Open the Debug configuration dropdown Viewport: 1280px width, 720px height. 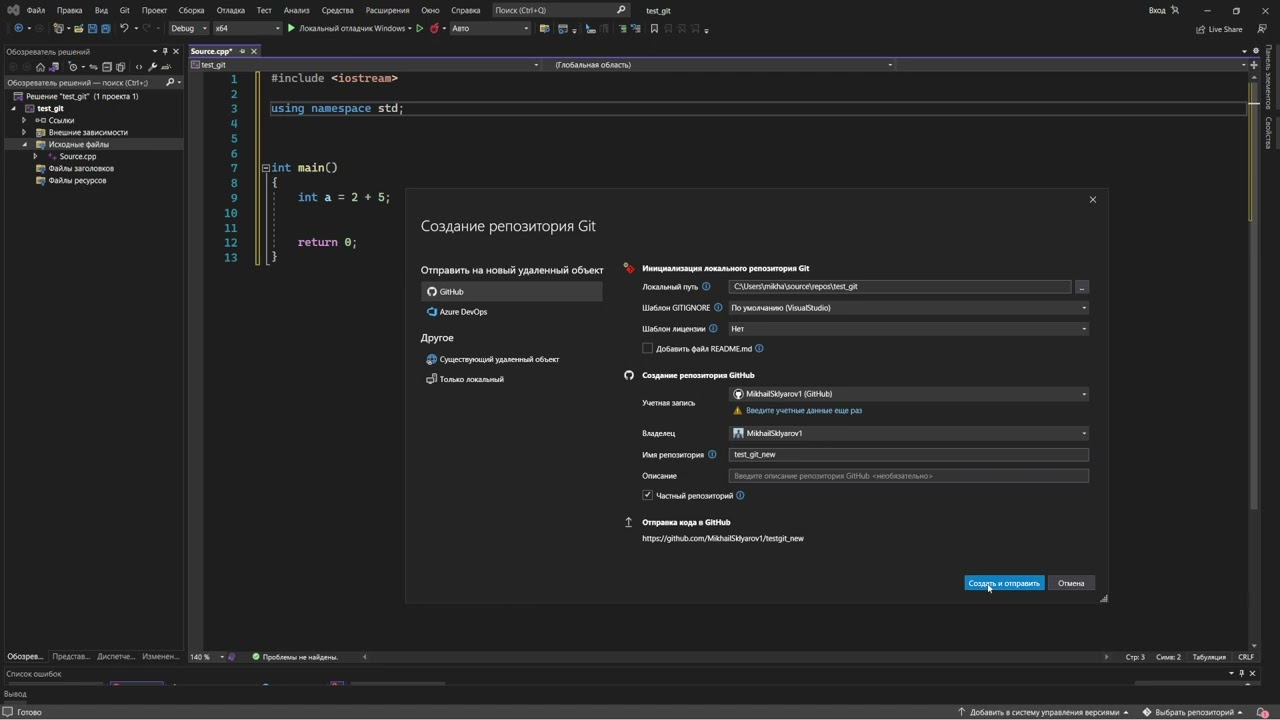coord(188,28)
